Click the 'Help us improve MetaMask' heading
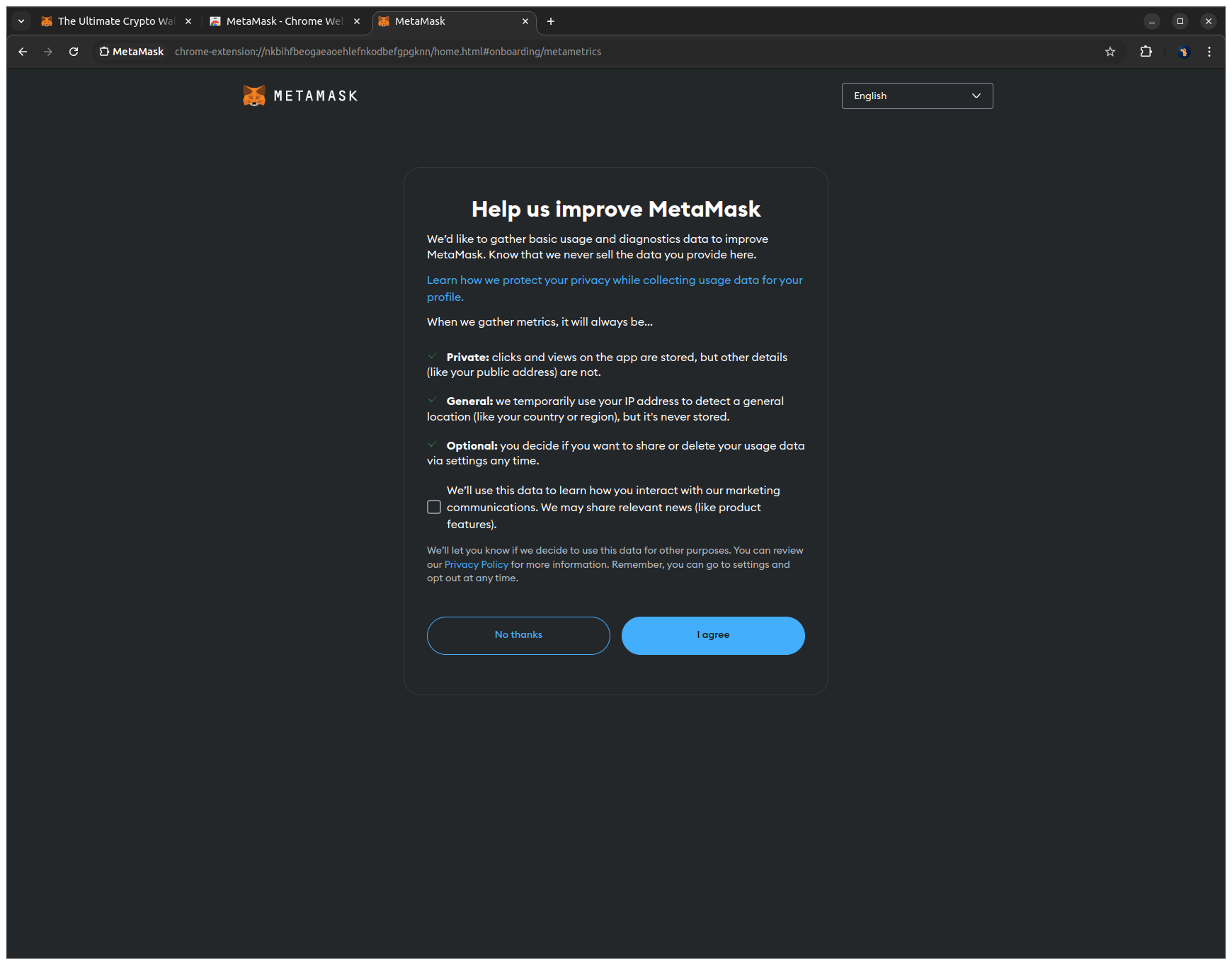 [616, 209]
